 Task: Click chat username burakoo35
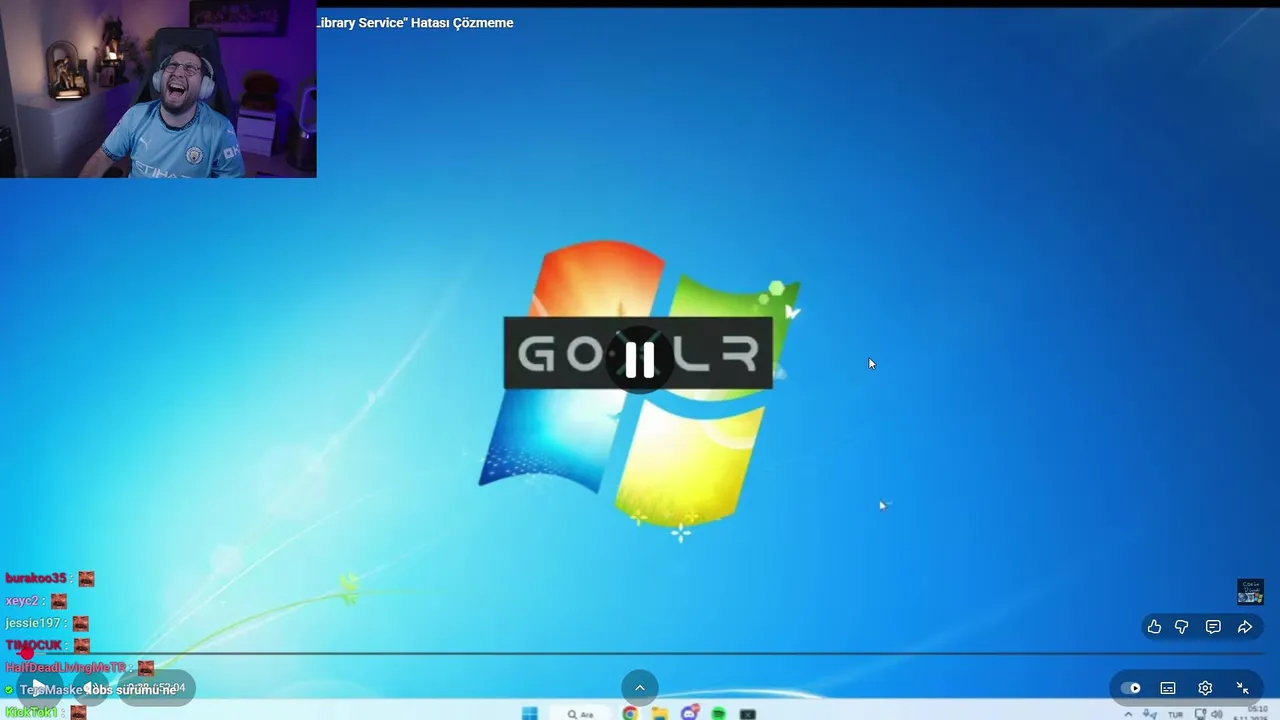pyautogui.click(x=36, y=578)
